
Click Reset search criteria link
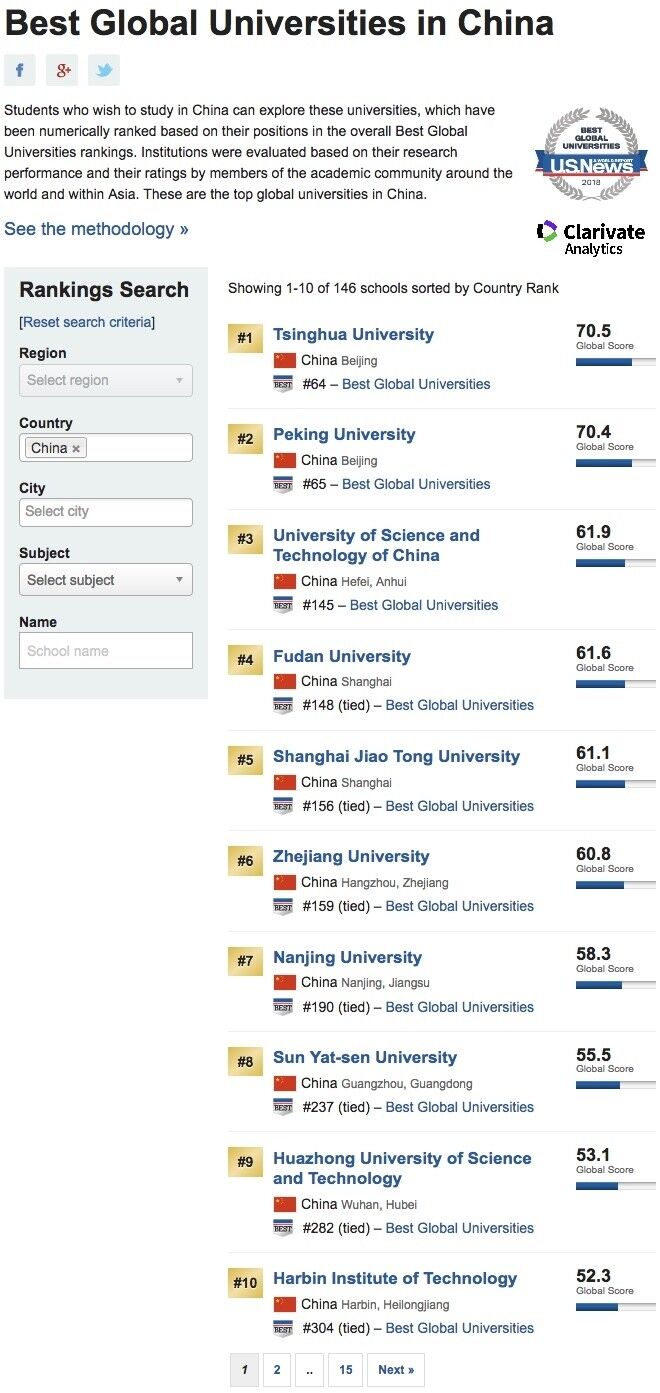click(88, 322)
